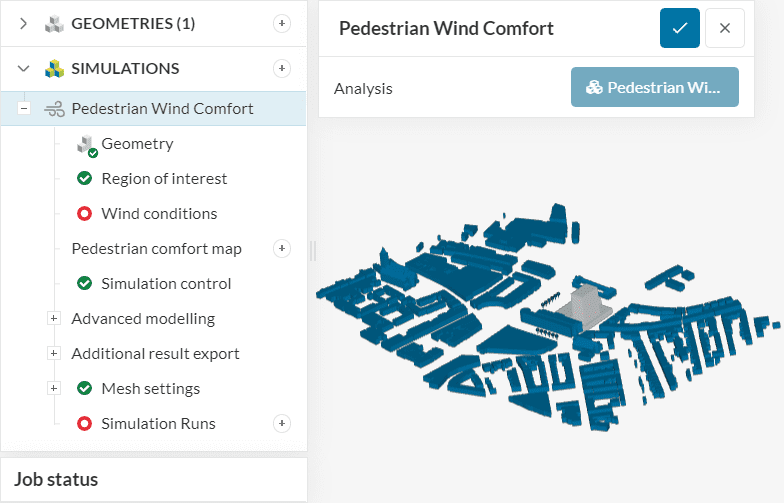Click the Geometries cubes icon
784x503 pixels.
coord(54,24)
